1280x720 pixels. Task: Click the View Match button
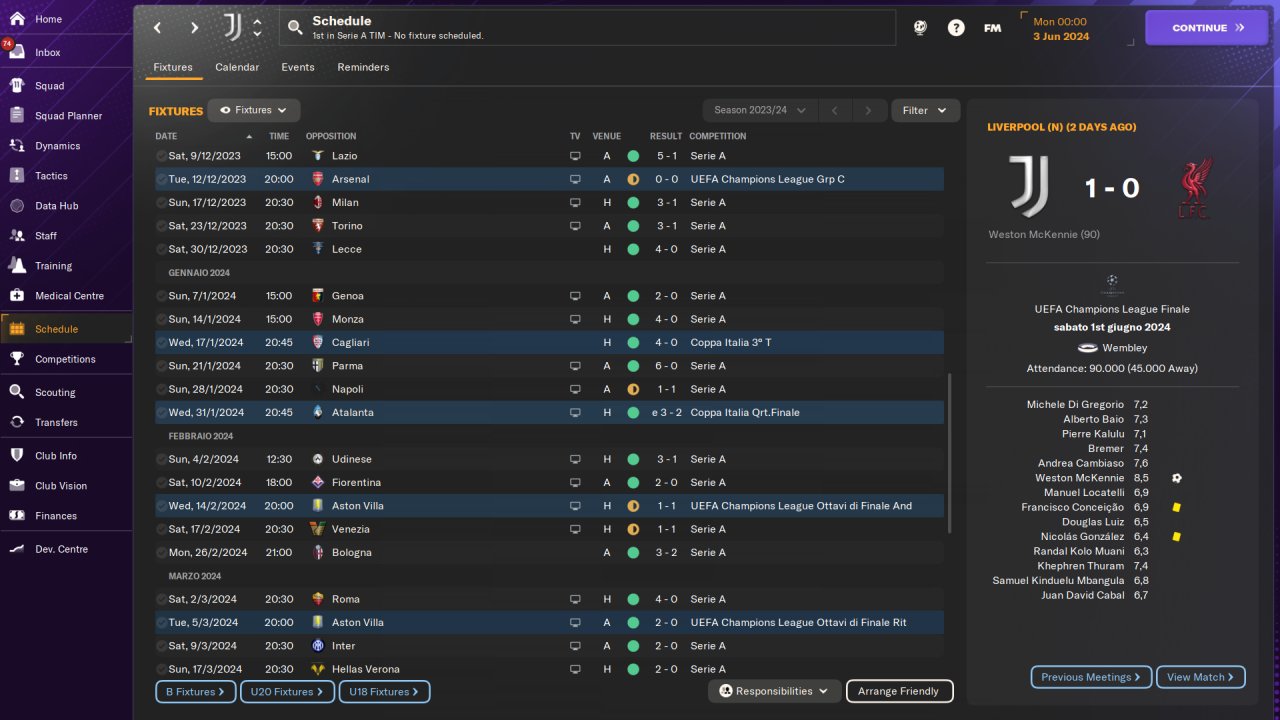(1201, 677)
